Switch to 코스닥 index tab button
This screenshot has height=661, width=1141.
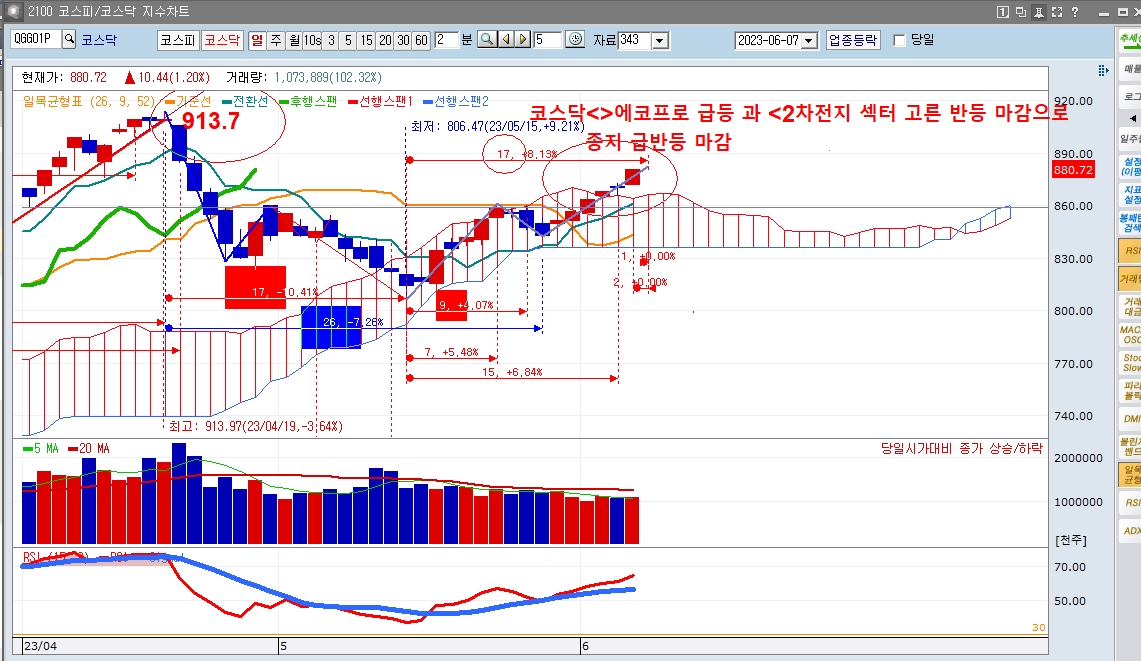click(222, 40)
